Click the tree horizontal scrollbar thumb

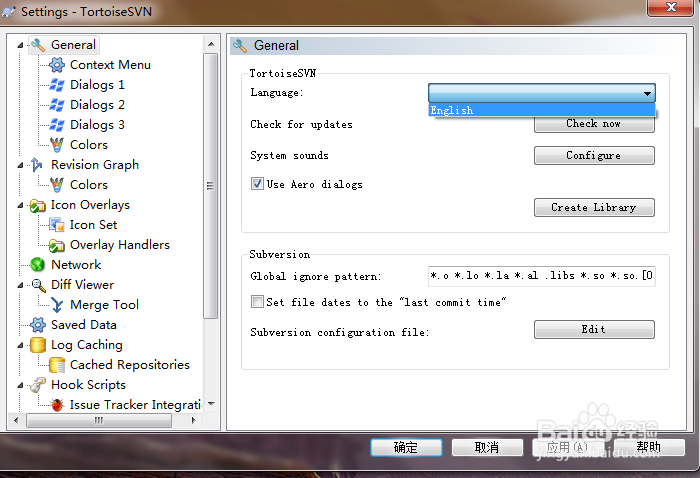99,420
